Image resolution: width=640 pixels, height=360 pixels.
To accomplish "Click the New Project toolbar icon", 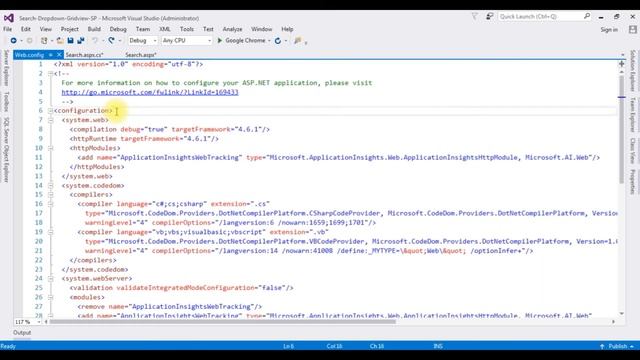I will click(x=44, y=40).
